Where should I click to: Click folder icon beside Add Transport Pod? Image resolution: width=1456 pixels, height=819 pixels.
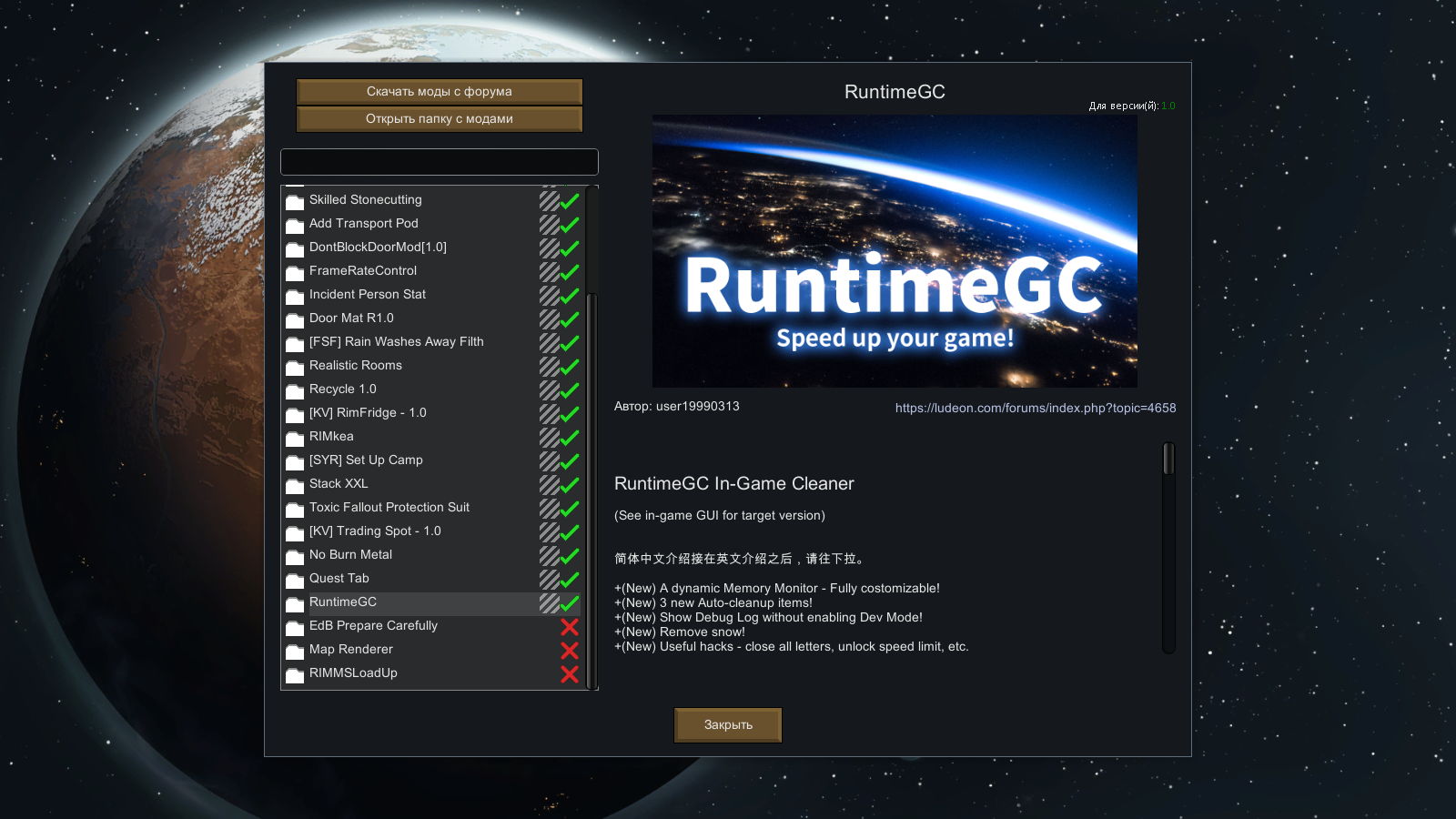pyautogui.click(x=295, y=225)
